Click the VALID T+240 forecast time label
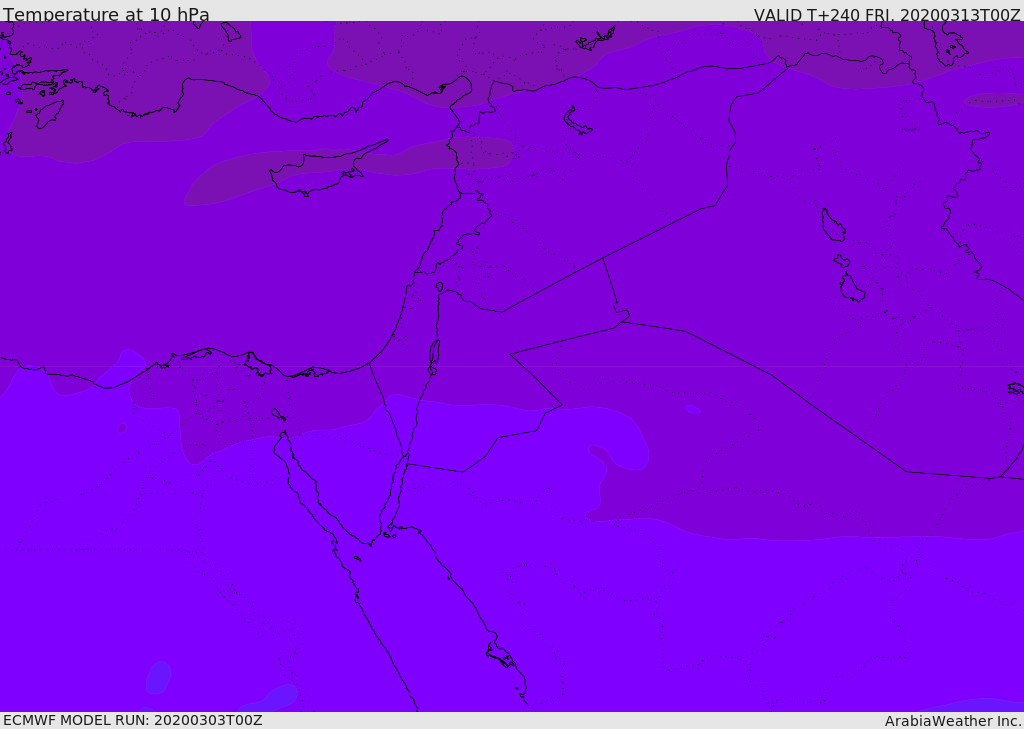The height and width of the screenshot is (729, 1024). (x=886, y=15)
